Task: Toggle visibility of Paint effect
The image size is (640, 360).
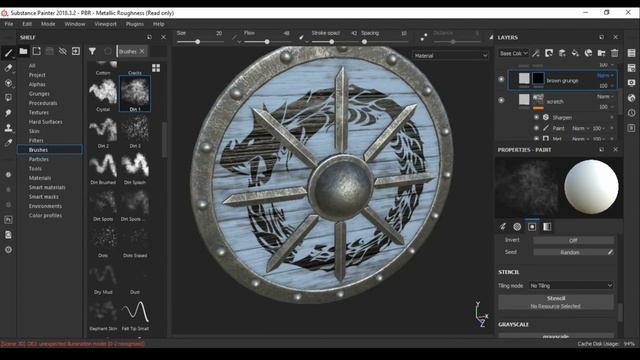Action: [x=536, y=128]
